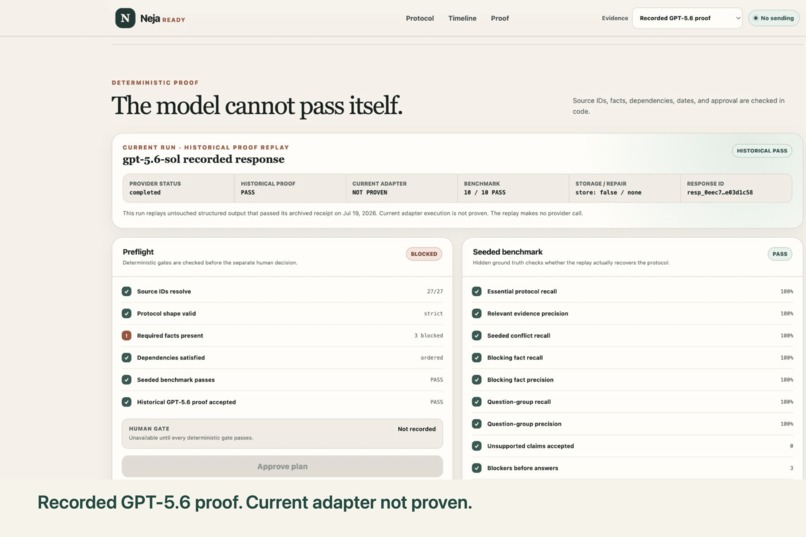Click the PASS badge in Seeded benchmark

click(780, 254)
